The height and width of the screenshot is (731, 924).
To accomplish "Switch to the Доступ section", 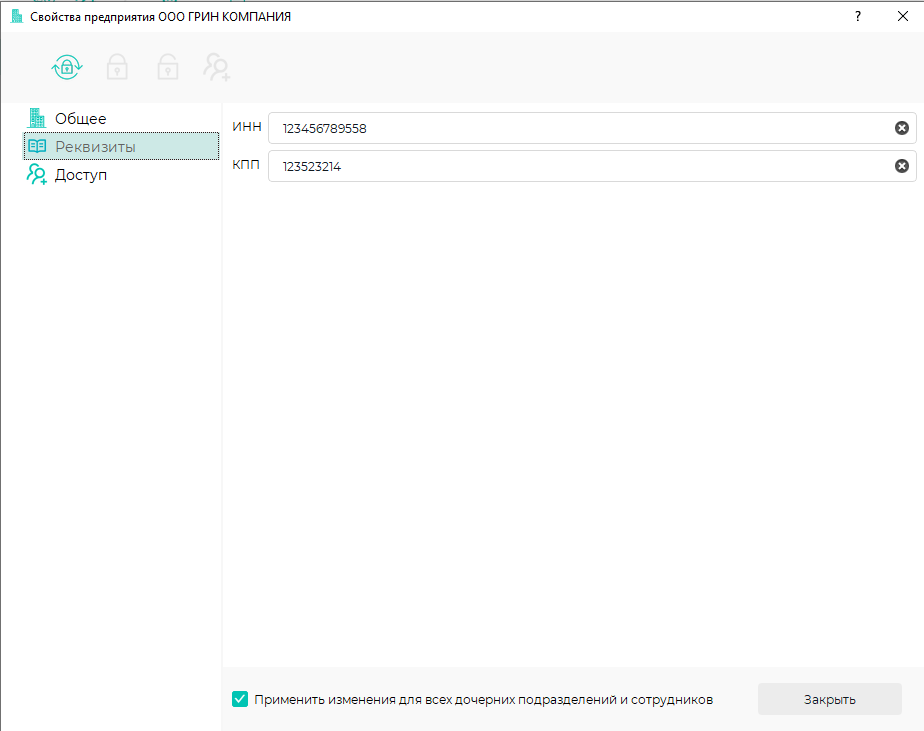I will pyautogui.click(x=81, y=175).
